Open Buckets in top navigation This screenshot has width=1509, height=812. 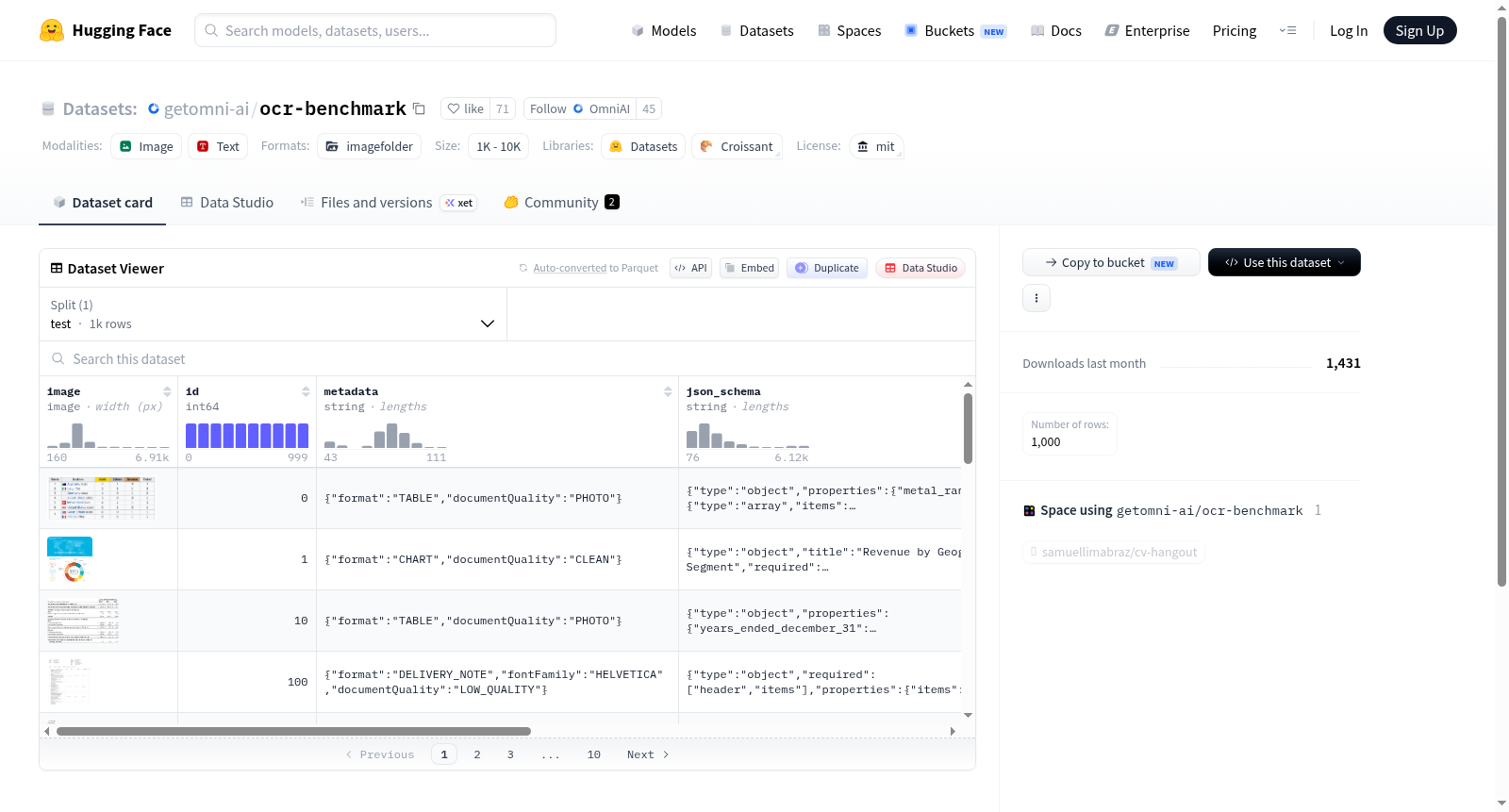(x=955, y=31)
